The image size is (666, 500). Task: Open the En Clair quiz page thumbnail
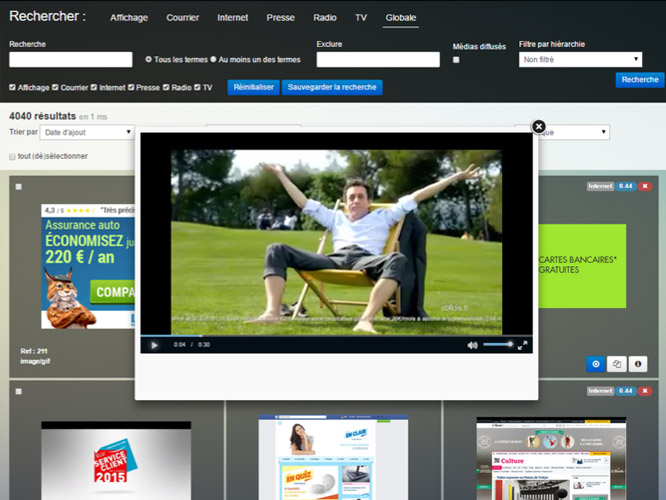pos(333,457)
